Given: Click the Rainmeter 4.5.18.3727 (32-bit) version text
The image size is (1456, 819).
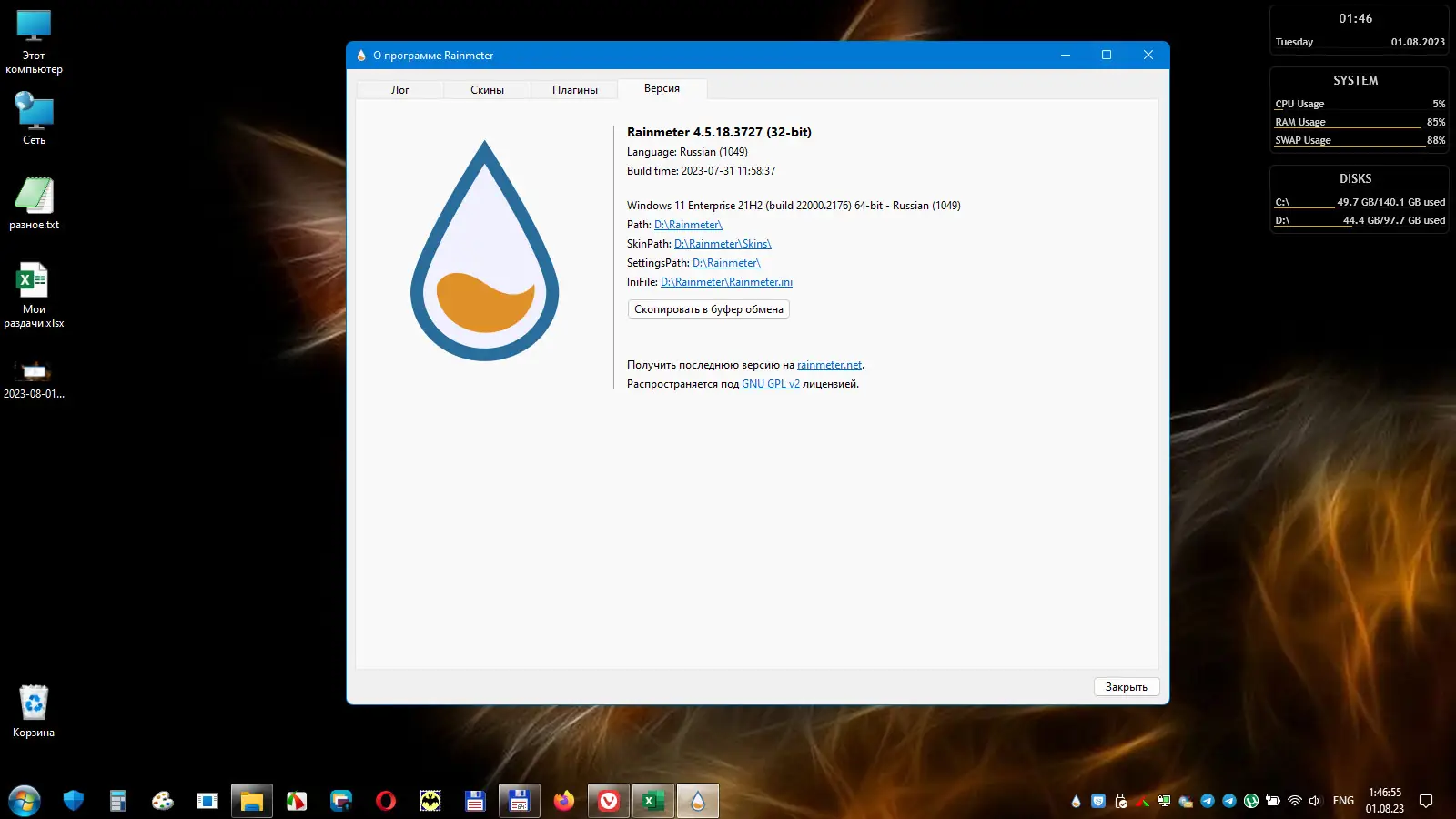Looking at the screenshot, I should point(719,132).
